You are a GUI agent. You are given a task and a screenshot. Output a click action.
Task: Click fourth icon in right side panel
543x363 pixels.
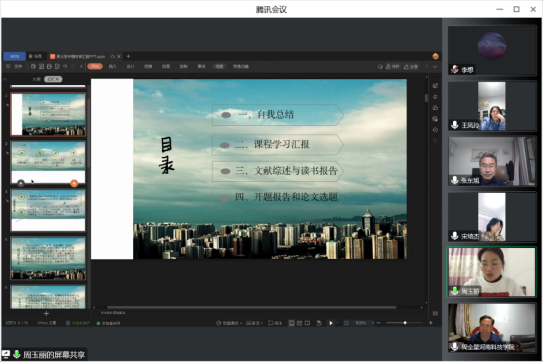[x=435, y=119]
